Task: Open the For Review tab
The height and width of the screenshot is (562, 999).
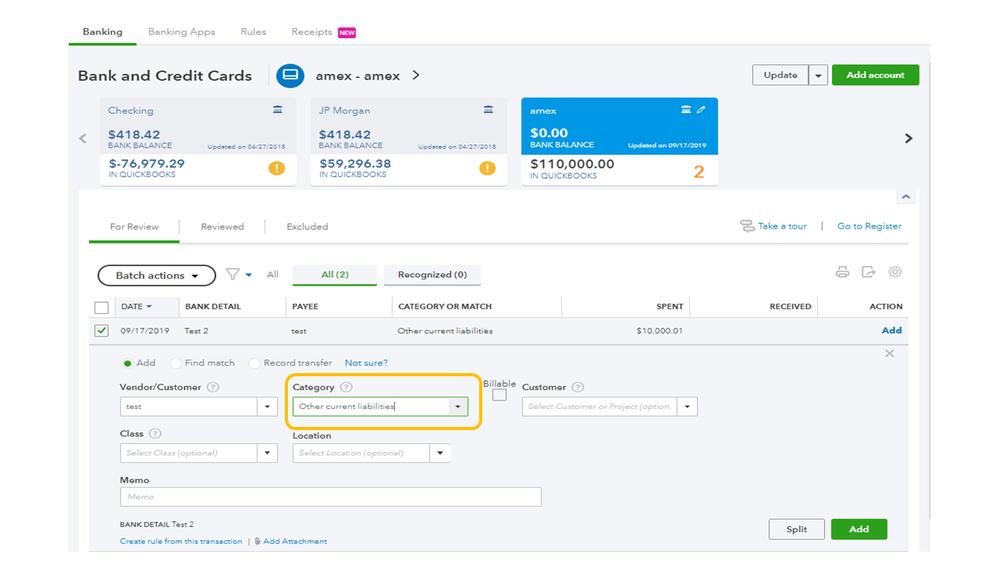Action: point(134,226)
